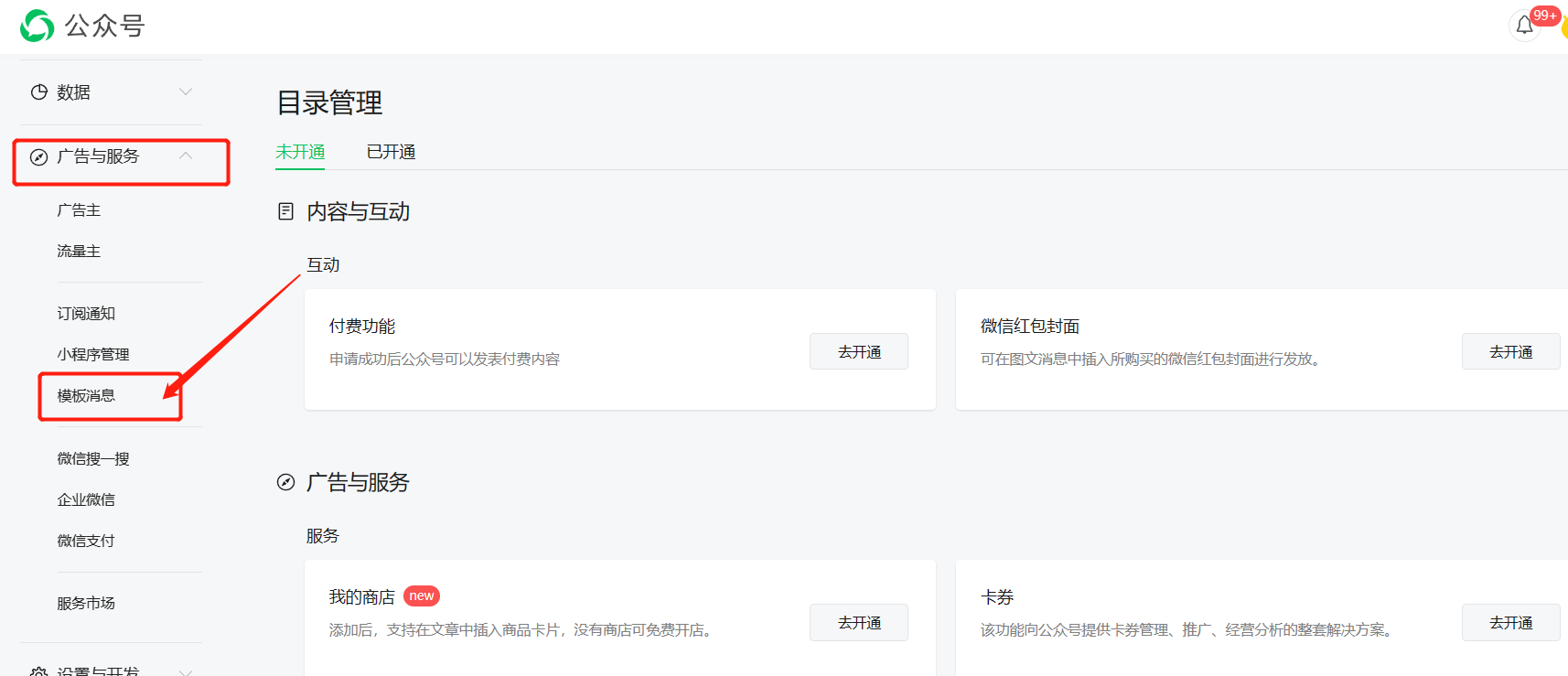Select the 未开通 tab
Viewport: 1568px width, 676px height.
click(300, 152)
